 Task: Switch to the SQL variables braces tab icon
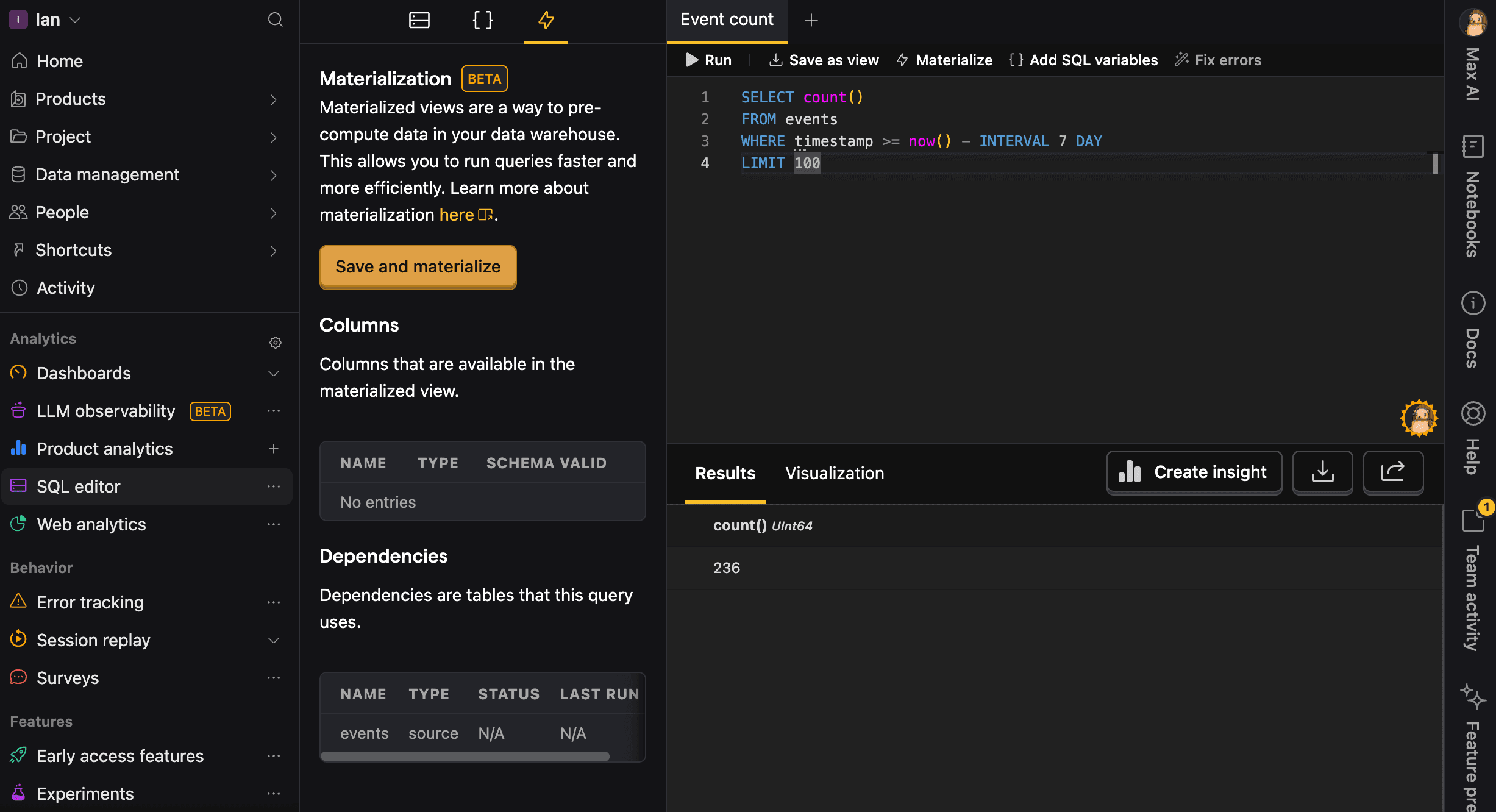coord(483,20)
